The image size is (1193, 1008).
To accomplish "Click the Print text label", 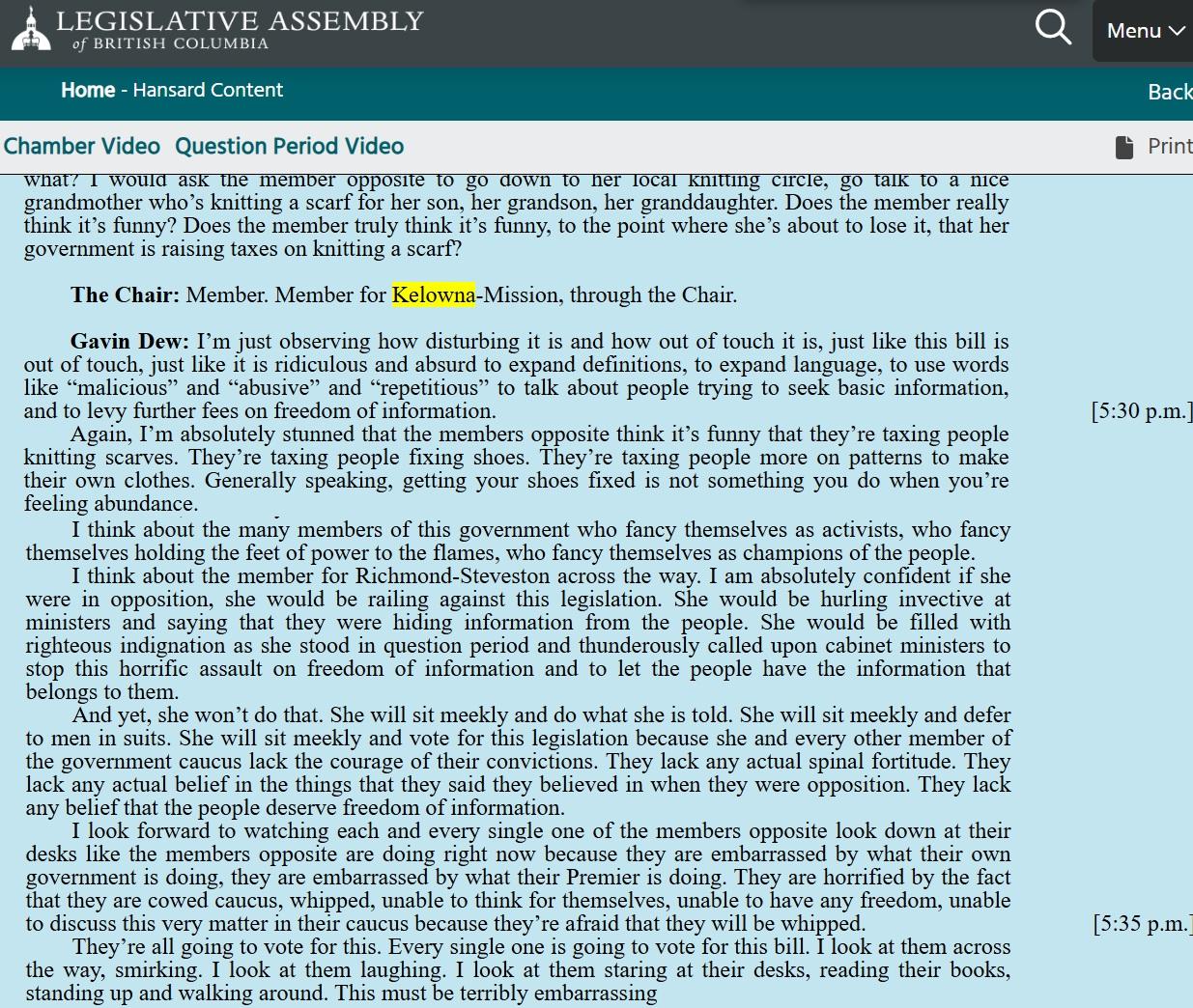I will (1169, 147).
